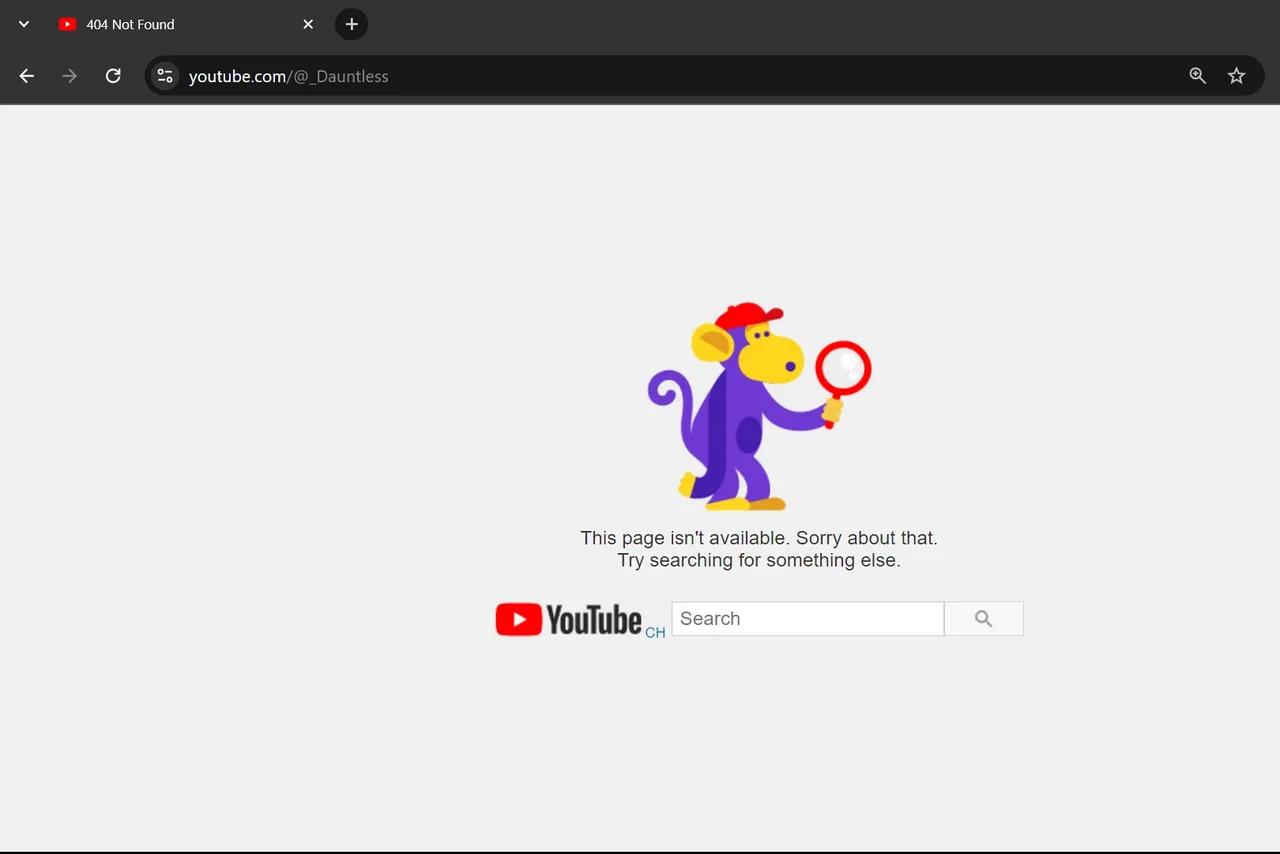Image resolution: width=1280 pixels, height=854 pixels.
Task: Expand the tab search arrow at top left
Action: [24, 23]
